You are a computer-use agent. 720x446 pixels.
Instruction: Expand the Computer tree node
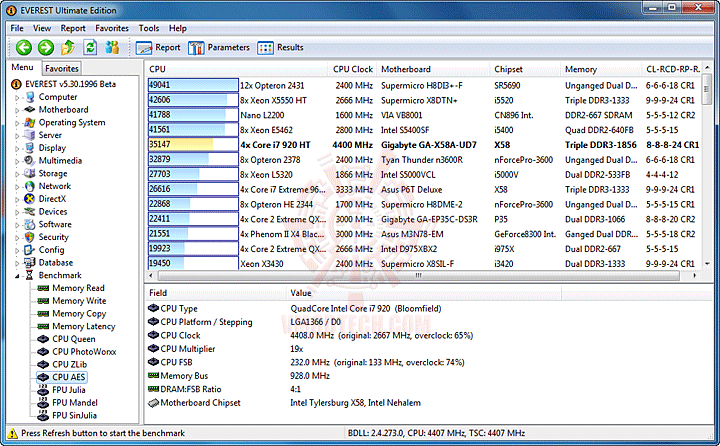(17, 97)
